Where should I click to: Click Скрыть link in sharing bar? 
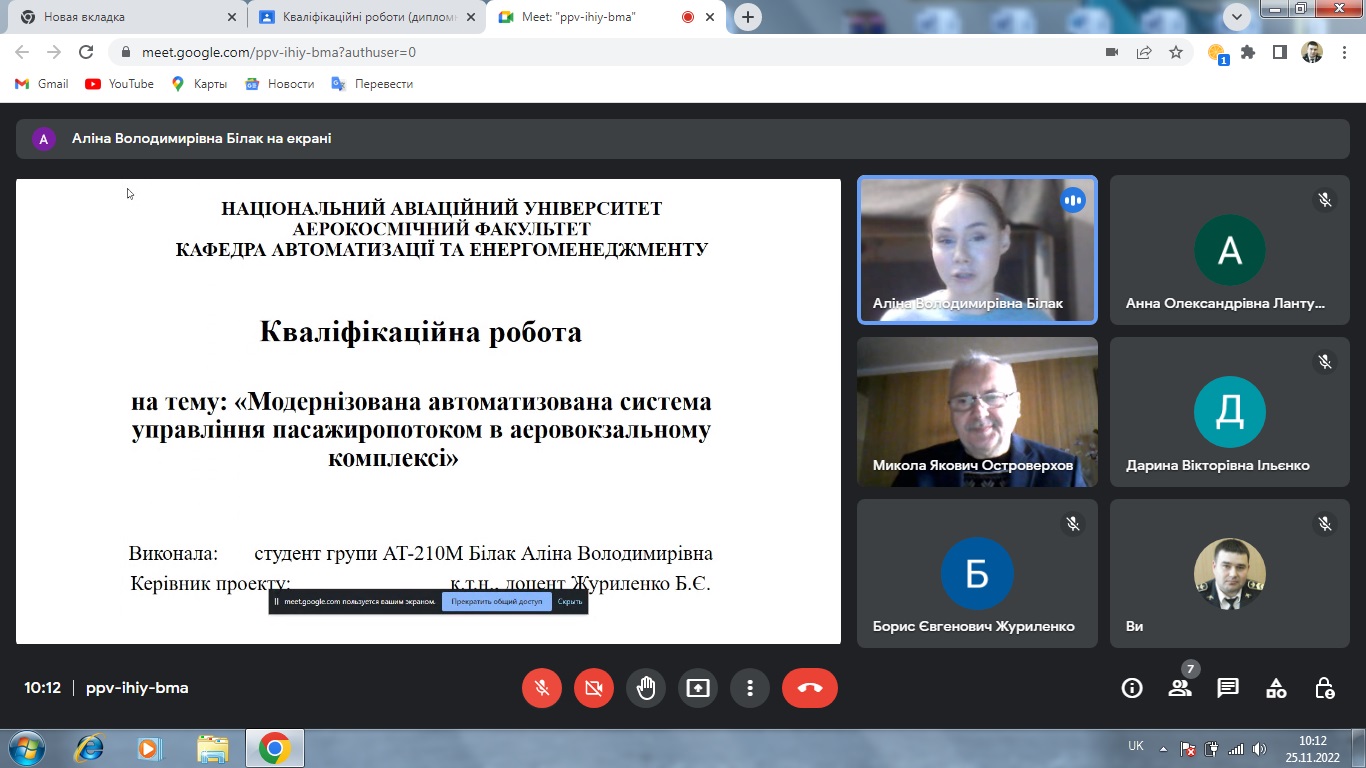pyautogui.click(x=570, y=602)
